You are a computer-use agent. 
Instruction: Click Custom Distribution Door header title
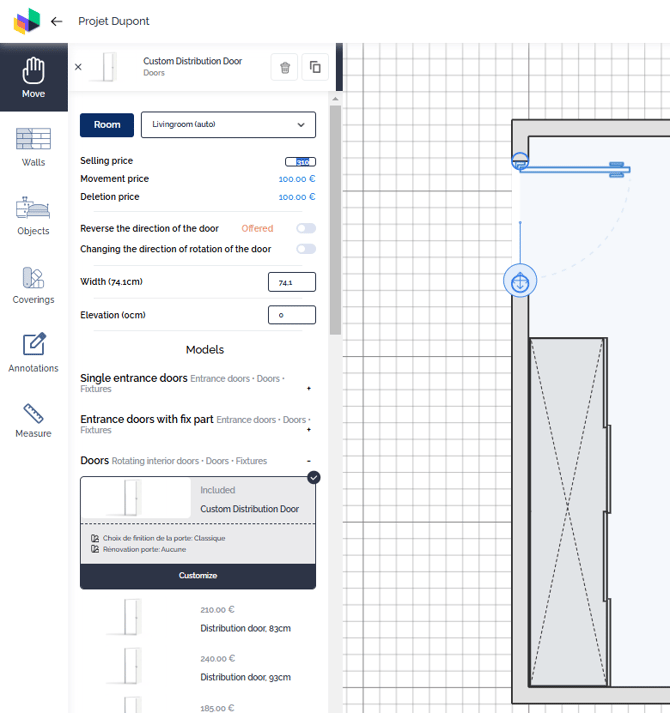click(192, 61)
